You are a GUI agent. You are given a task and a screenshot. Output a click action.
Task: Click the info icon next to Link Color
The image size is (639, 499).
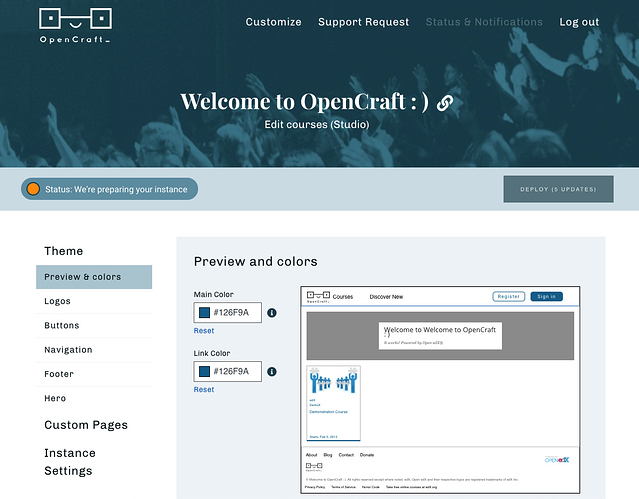click(272, 371)
